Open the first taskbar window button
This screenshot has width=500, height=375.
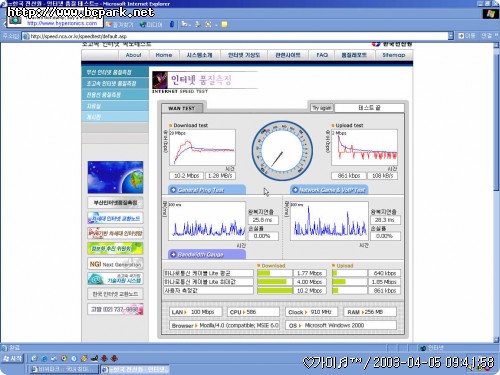click(63, 369)
